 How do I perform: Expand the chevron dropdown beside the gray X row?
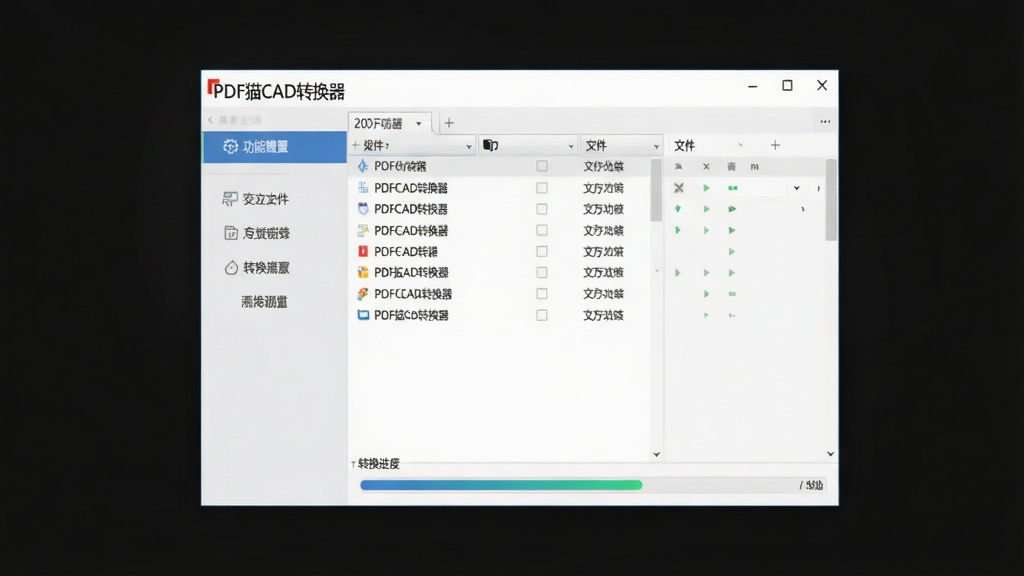pyautogui.click(x=797, y=188)
